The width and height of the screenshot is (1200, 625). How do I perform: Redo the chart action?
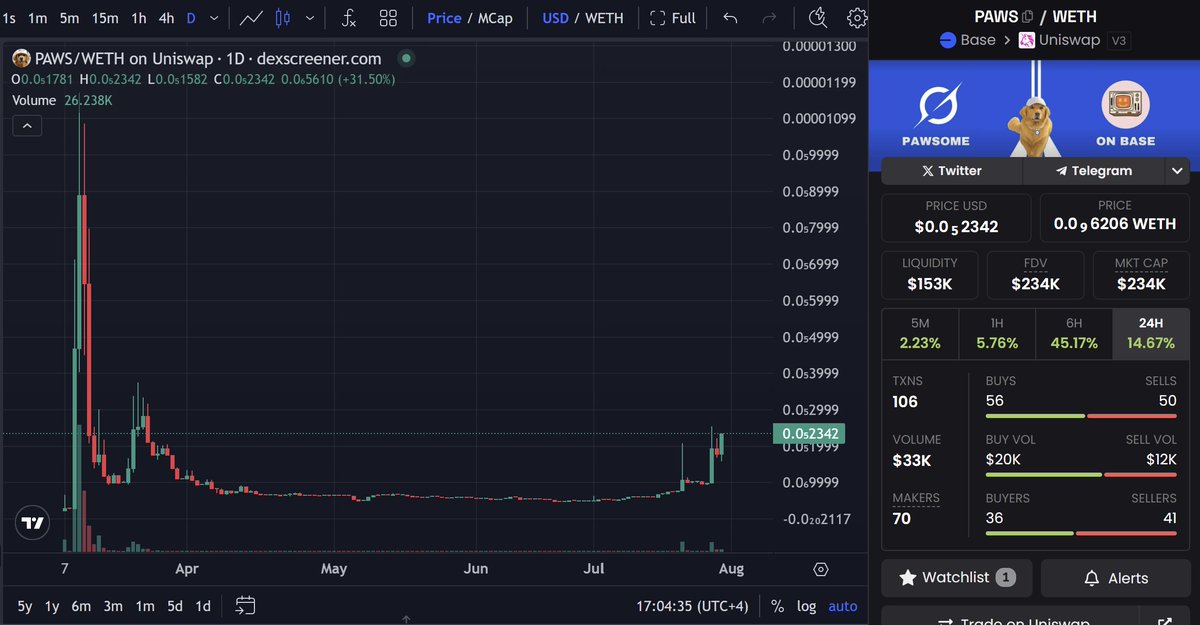point(769,18)
